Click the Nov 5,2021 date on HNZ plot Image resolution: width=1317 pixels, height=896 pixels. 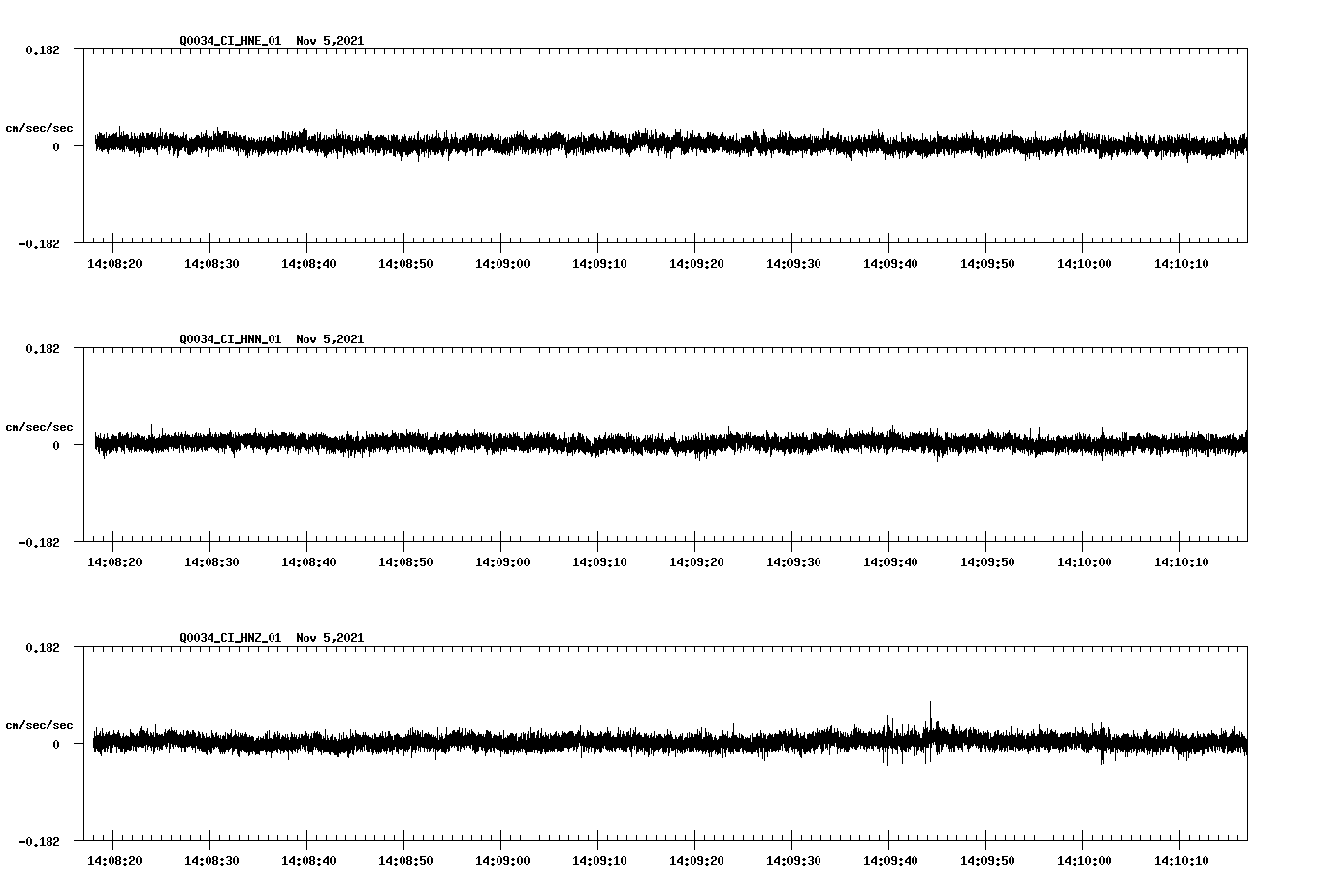(330, 638)
